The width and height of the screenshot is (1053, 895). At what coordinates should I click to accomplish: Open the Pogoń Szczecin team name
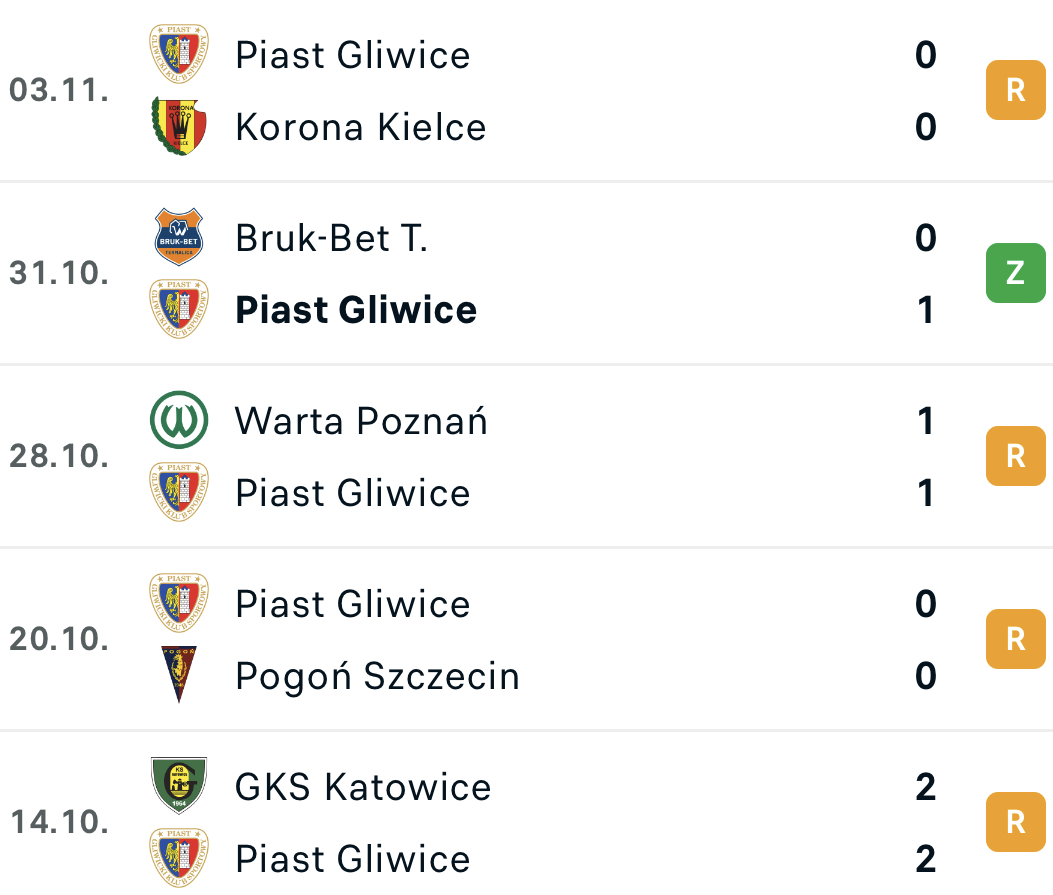[x=377, y=676]
